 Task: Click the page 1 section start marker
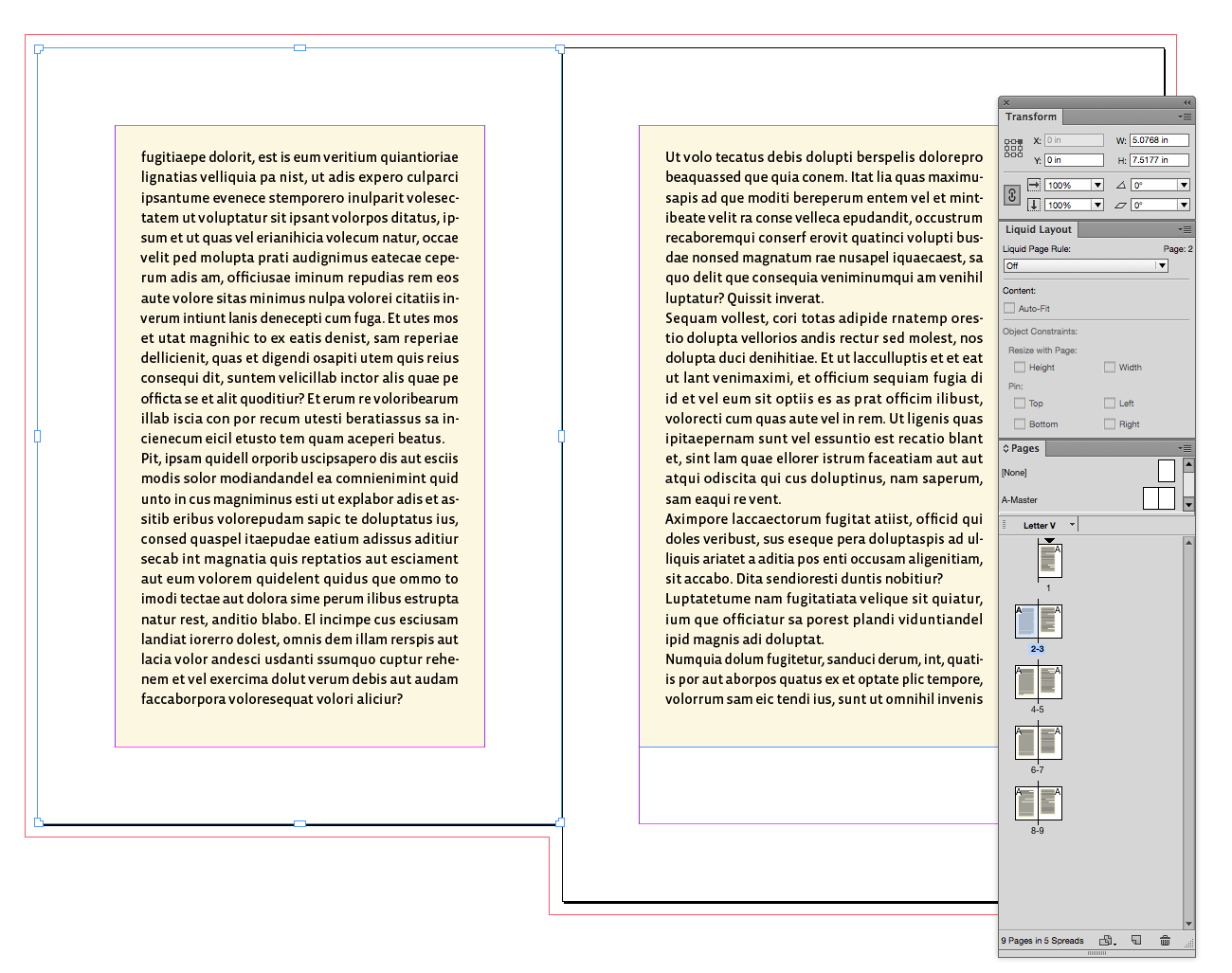pos(1049,540)
